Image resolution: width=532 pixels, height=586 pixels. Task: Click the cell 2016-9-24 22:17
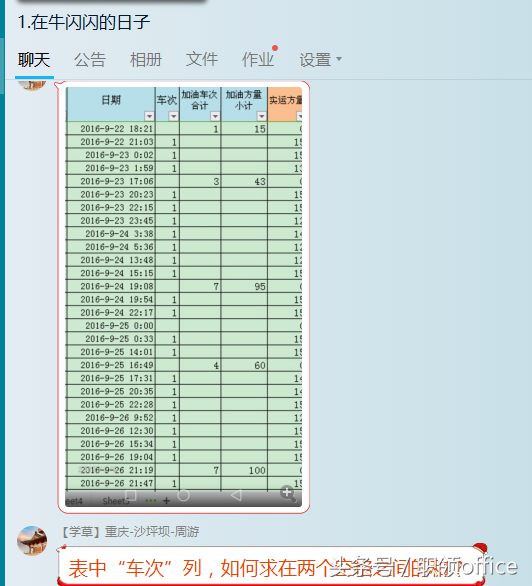(x=111, y=312)
